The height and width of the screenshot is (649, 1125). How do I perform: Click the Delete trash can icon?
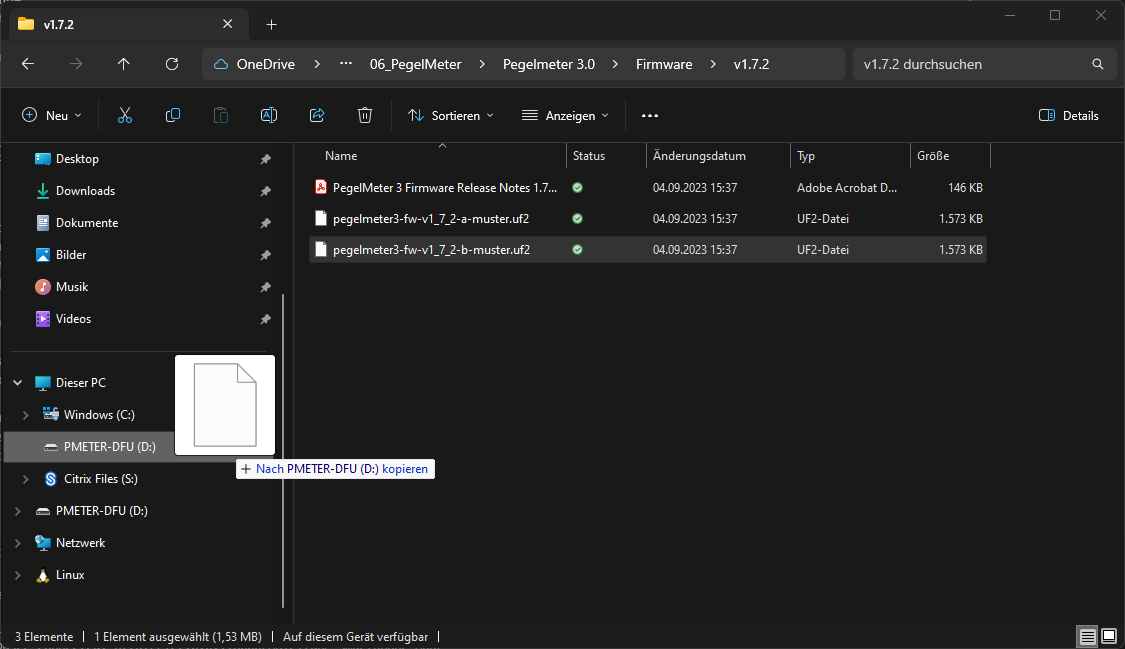(365, 115)
